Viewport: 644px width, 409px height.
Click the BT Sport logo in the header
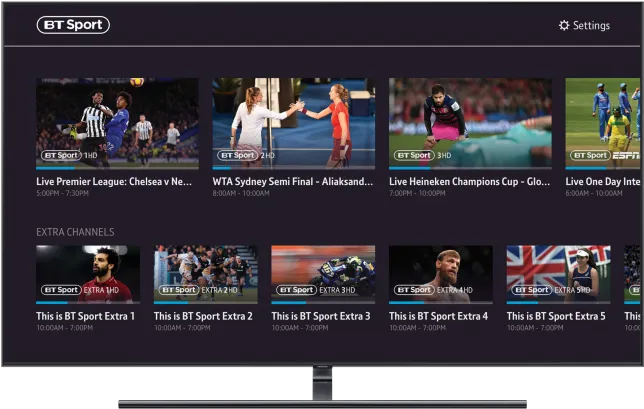point(73,25)
